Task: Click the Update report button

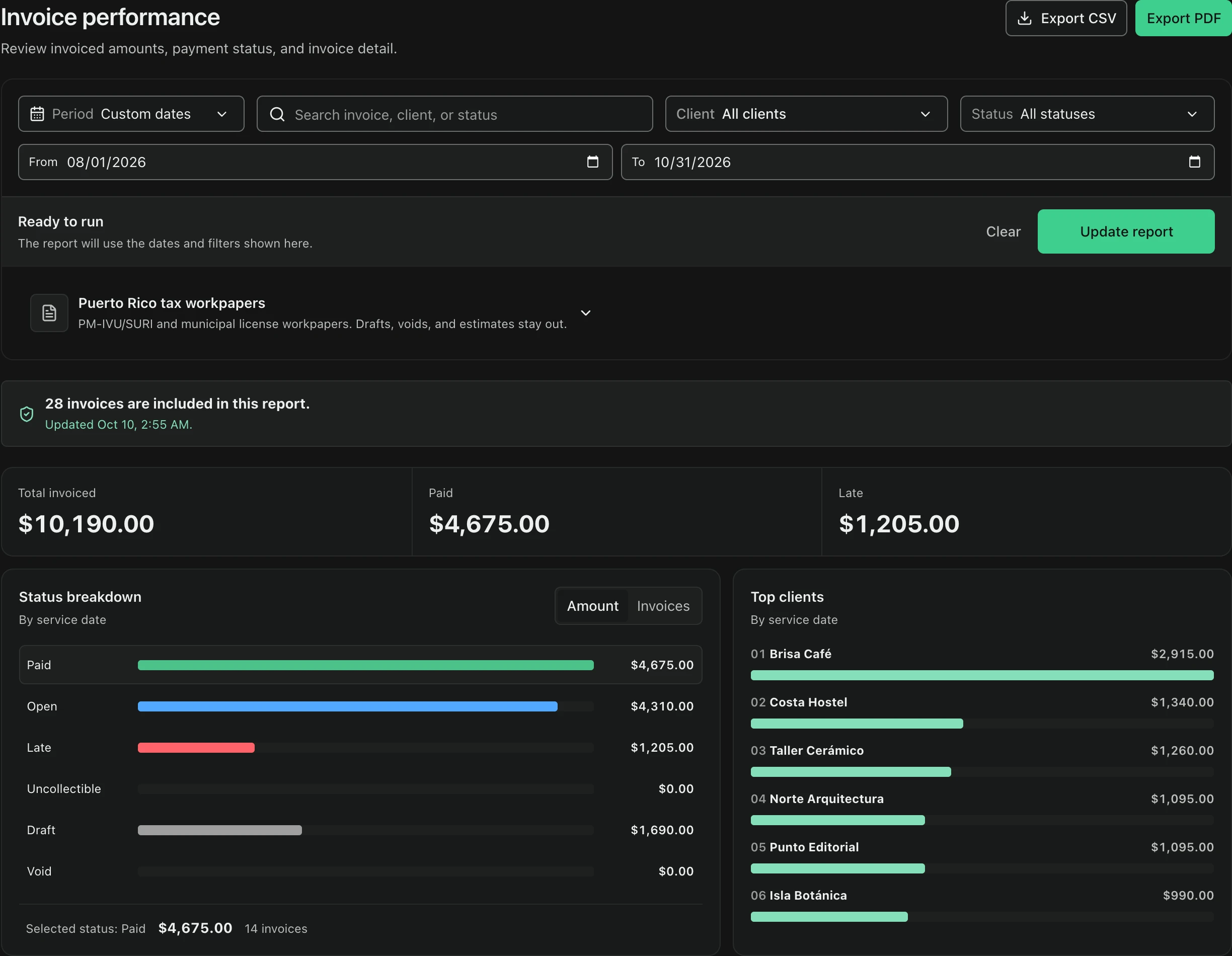Action: tap(1126, 232)
